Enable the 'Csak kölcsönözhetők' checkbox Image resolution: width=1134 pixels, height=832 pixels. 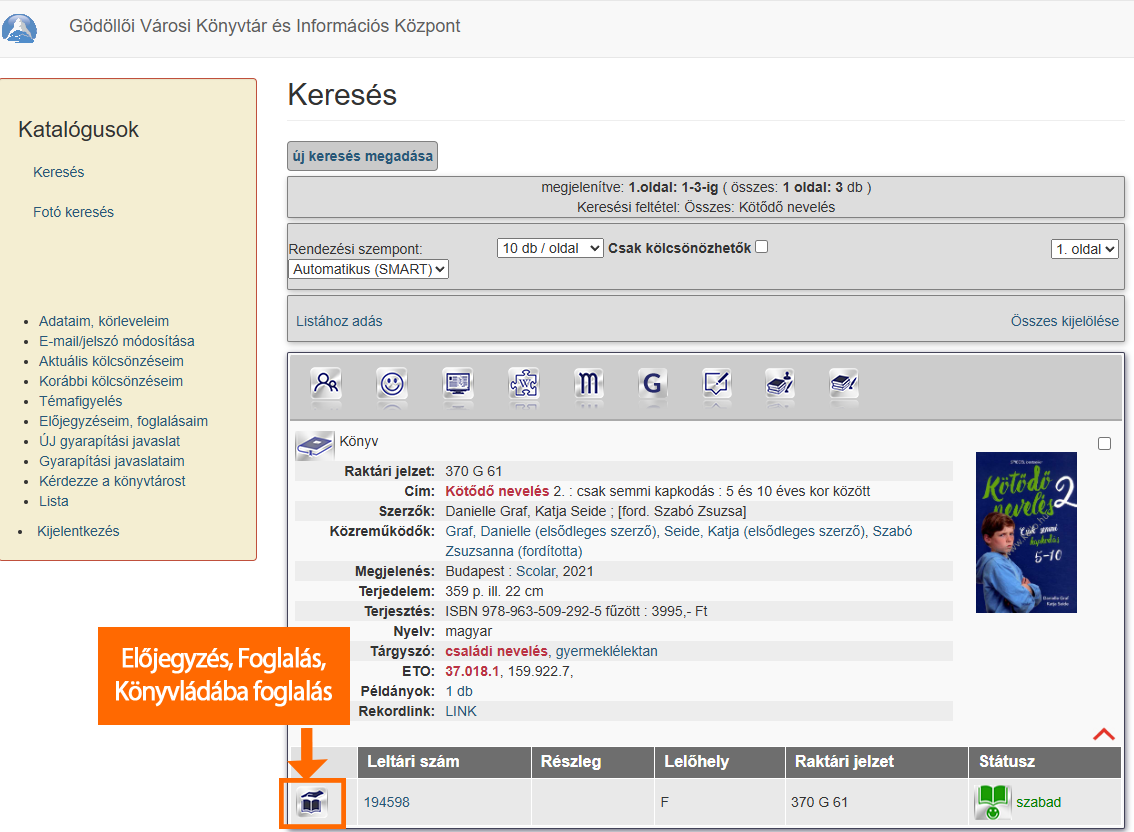[762, 247]
